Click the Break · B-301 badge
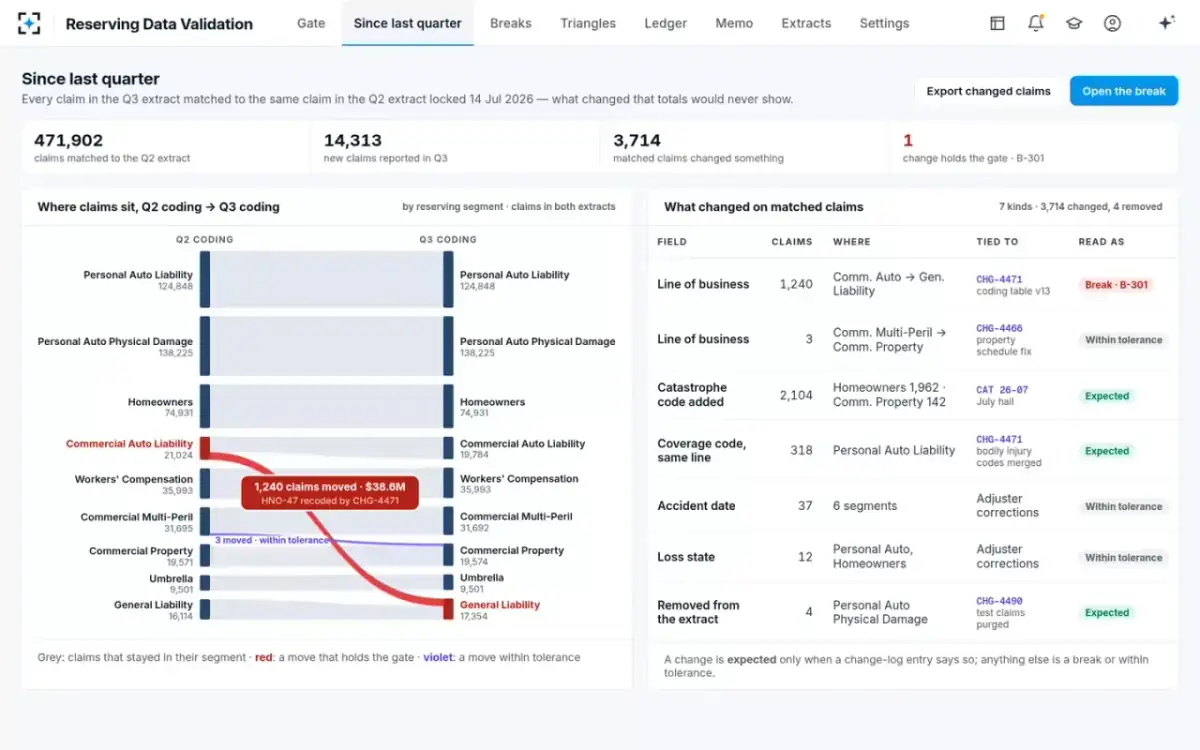 [x=1116, y=285]
